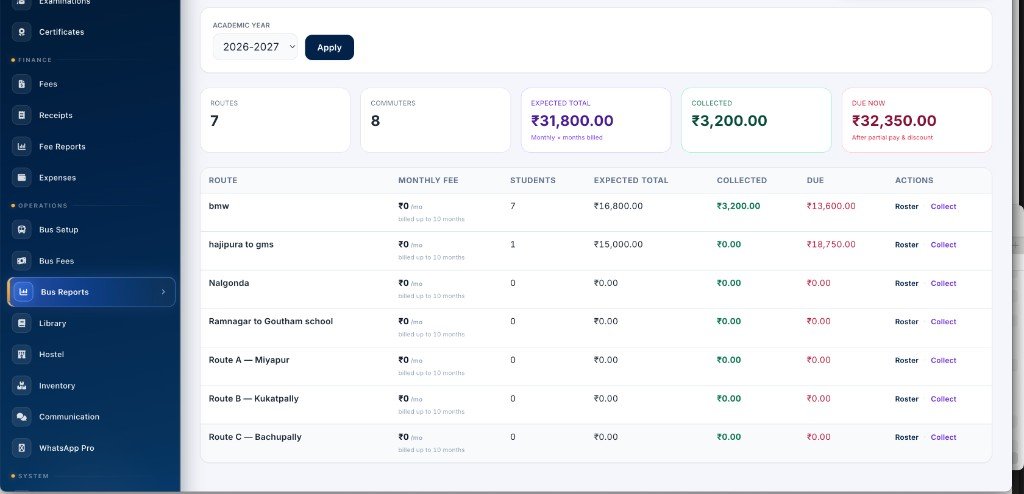Click the Apply button

coord(329,47)
